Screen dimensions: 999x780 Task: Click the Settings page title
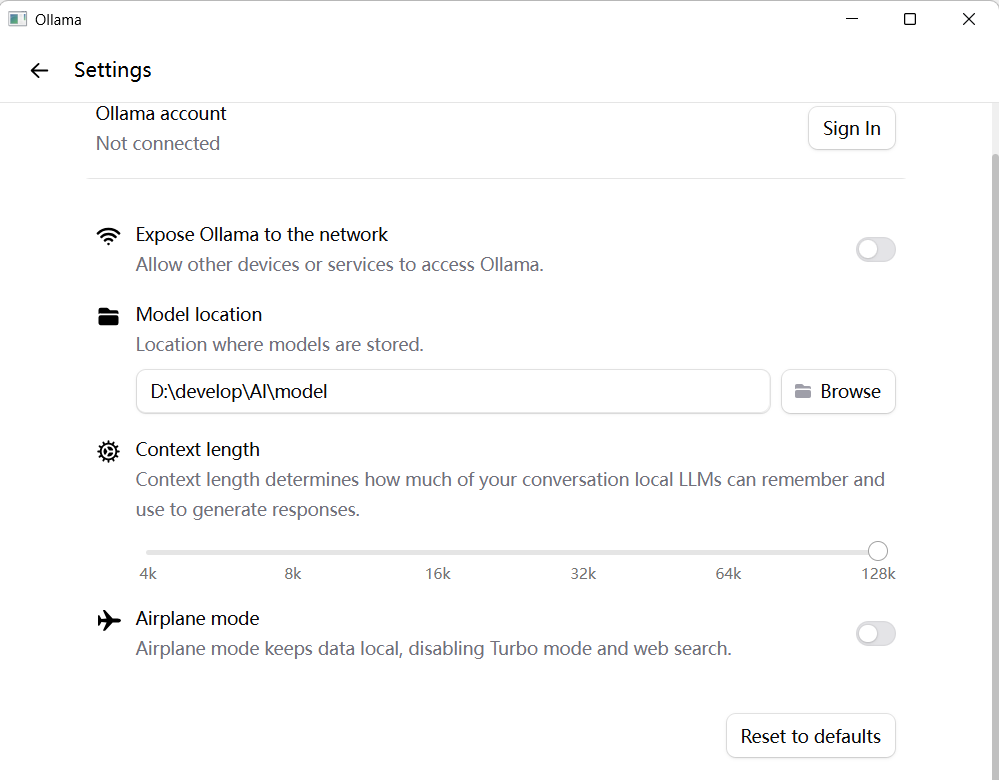pos(113,69)
